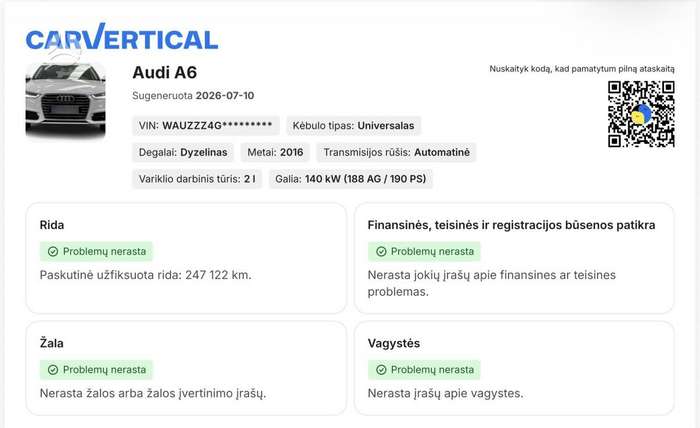The image size is (700, 428).
Task: Click the checkmark icon under Rida
Action: pyautogui.click(x=53, y=252)
